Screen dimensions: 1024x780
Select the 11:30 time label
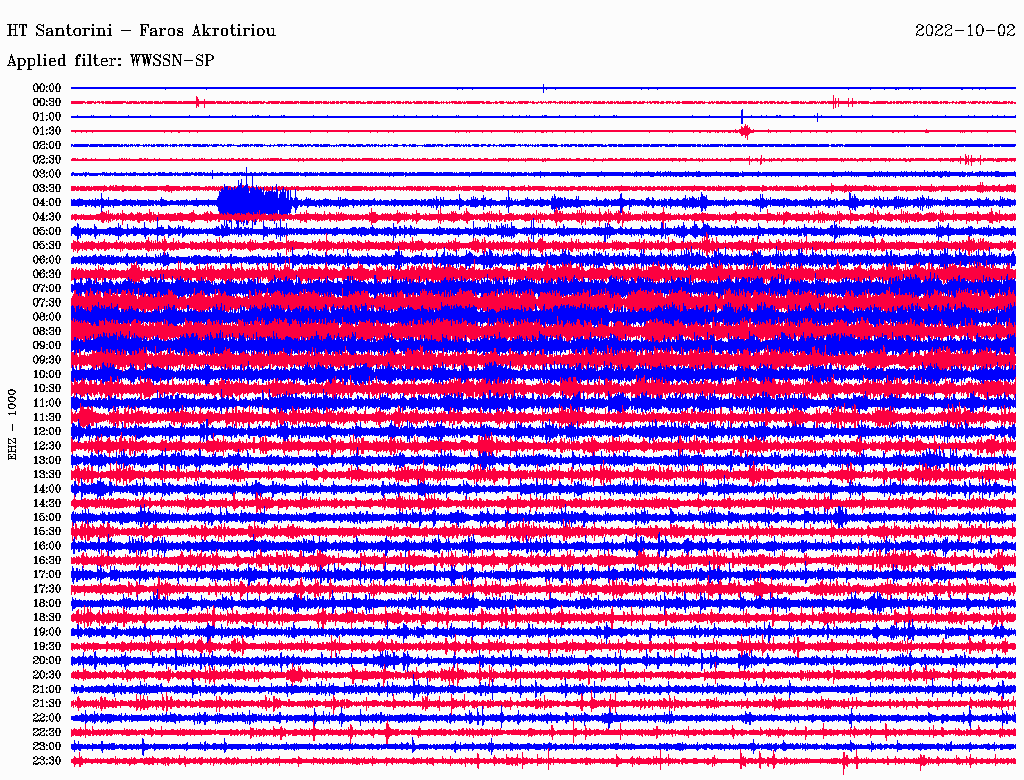47,417
